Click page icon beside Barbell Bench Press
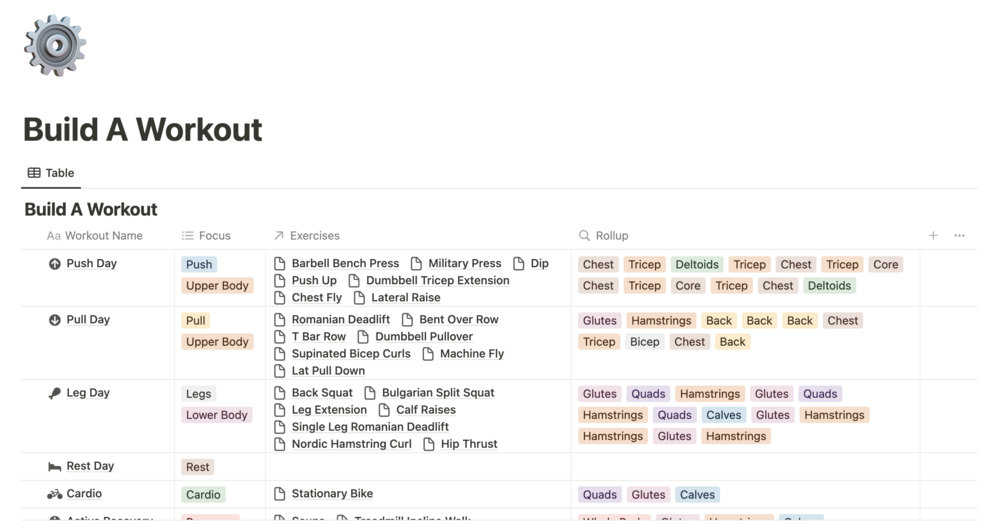Screen dimensions: 1005x532 (x=279, y=263)
